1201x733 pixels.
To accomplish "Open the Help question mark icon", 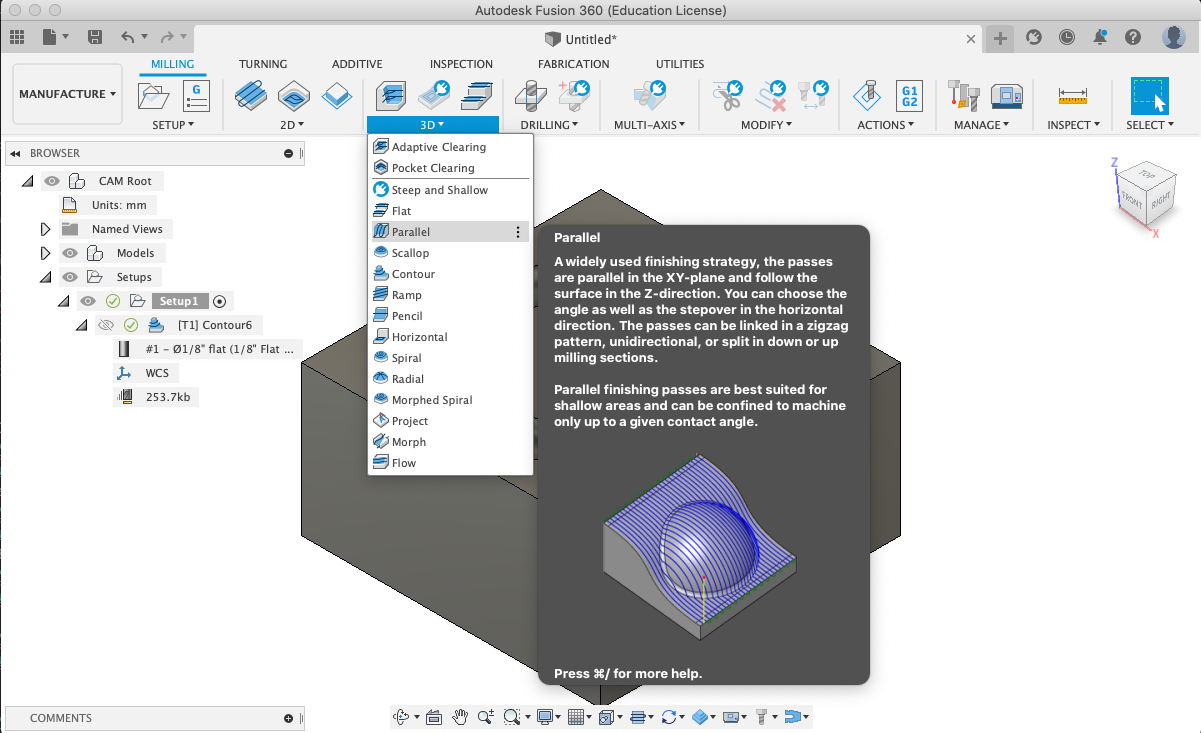I will (1133, 37).
